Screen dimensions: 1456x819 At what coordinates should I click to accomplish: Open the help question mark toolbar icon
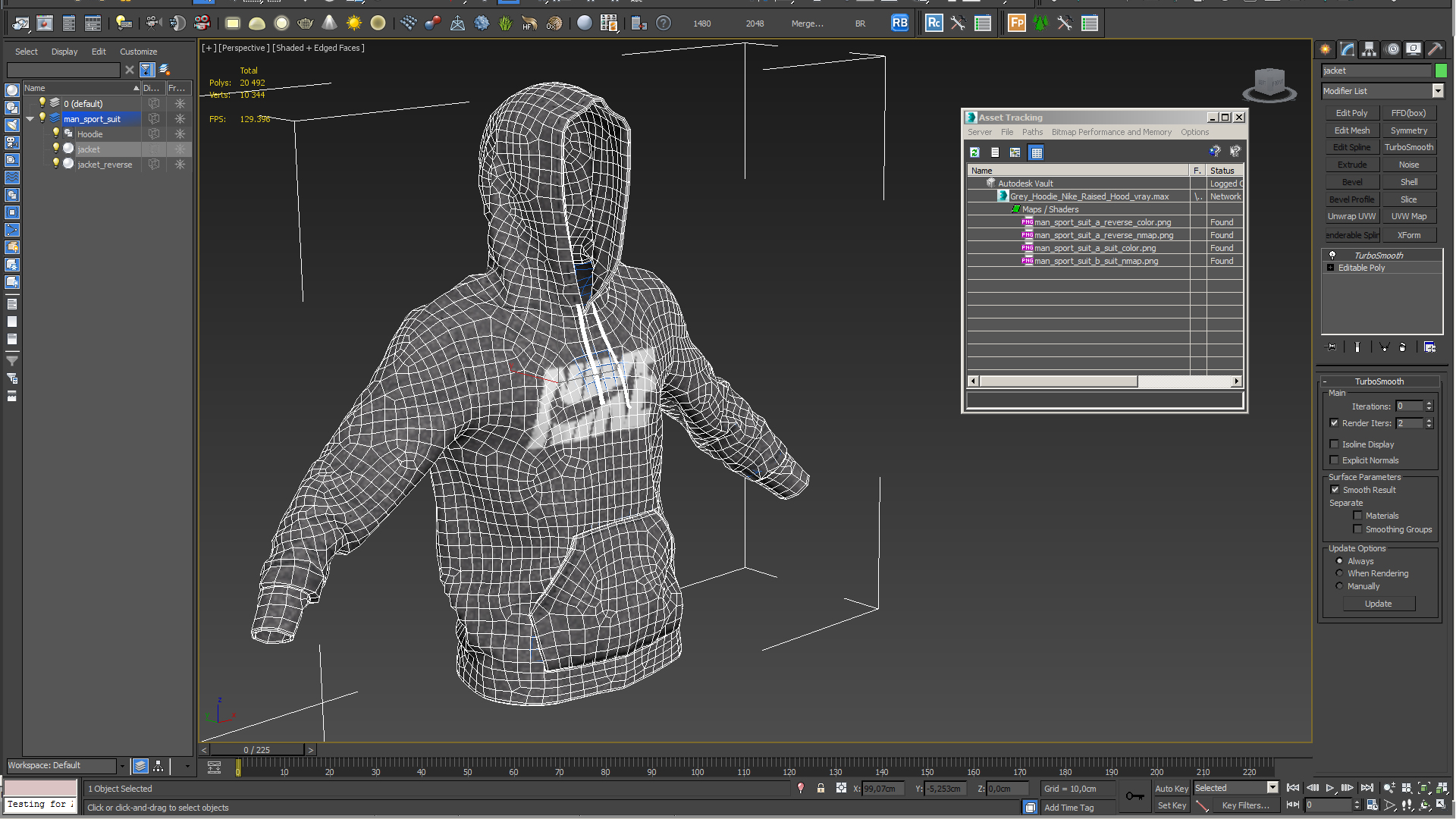pos(664,24)
